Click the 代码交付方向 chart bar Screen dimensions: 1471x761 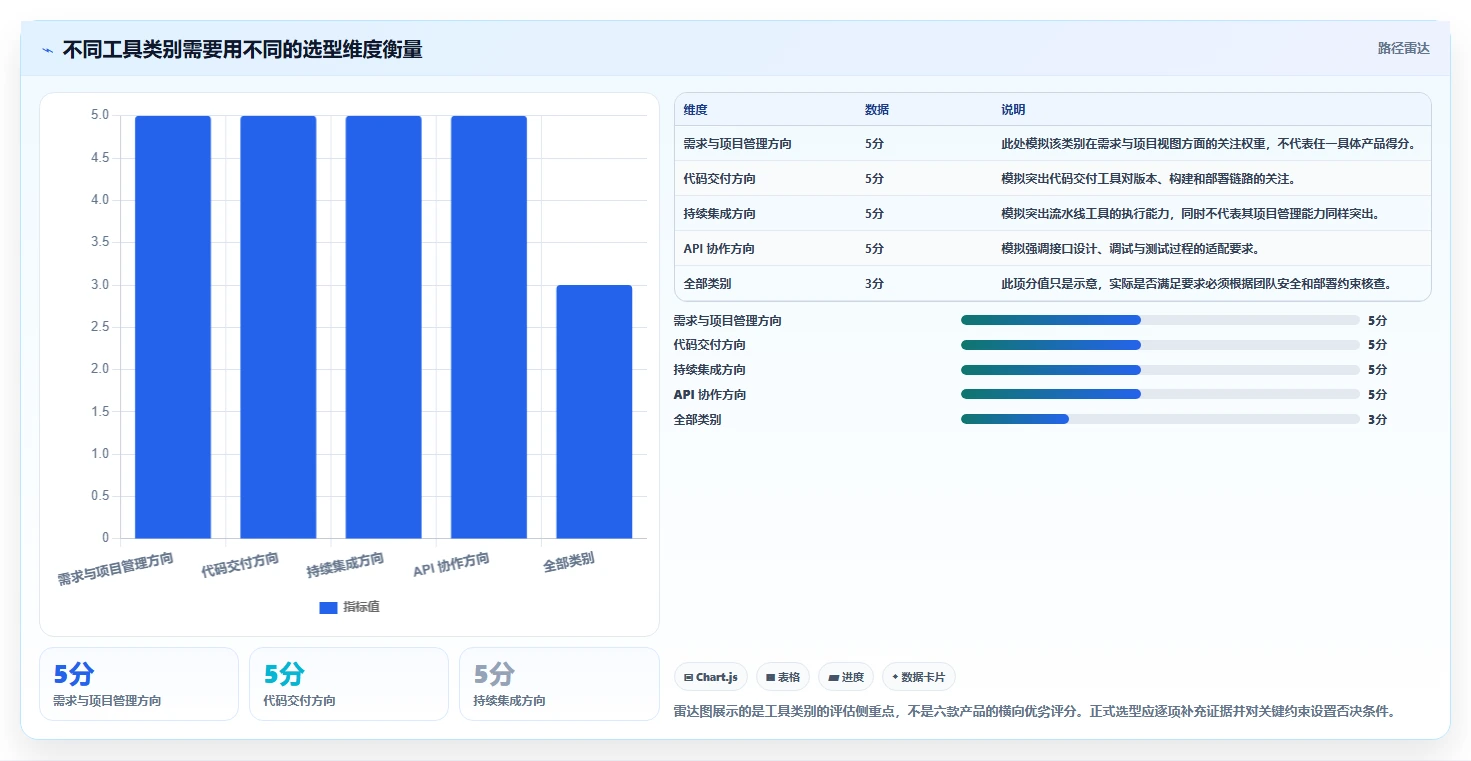tap(278, 327)
